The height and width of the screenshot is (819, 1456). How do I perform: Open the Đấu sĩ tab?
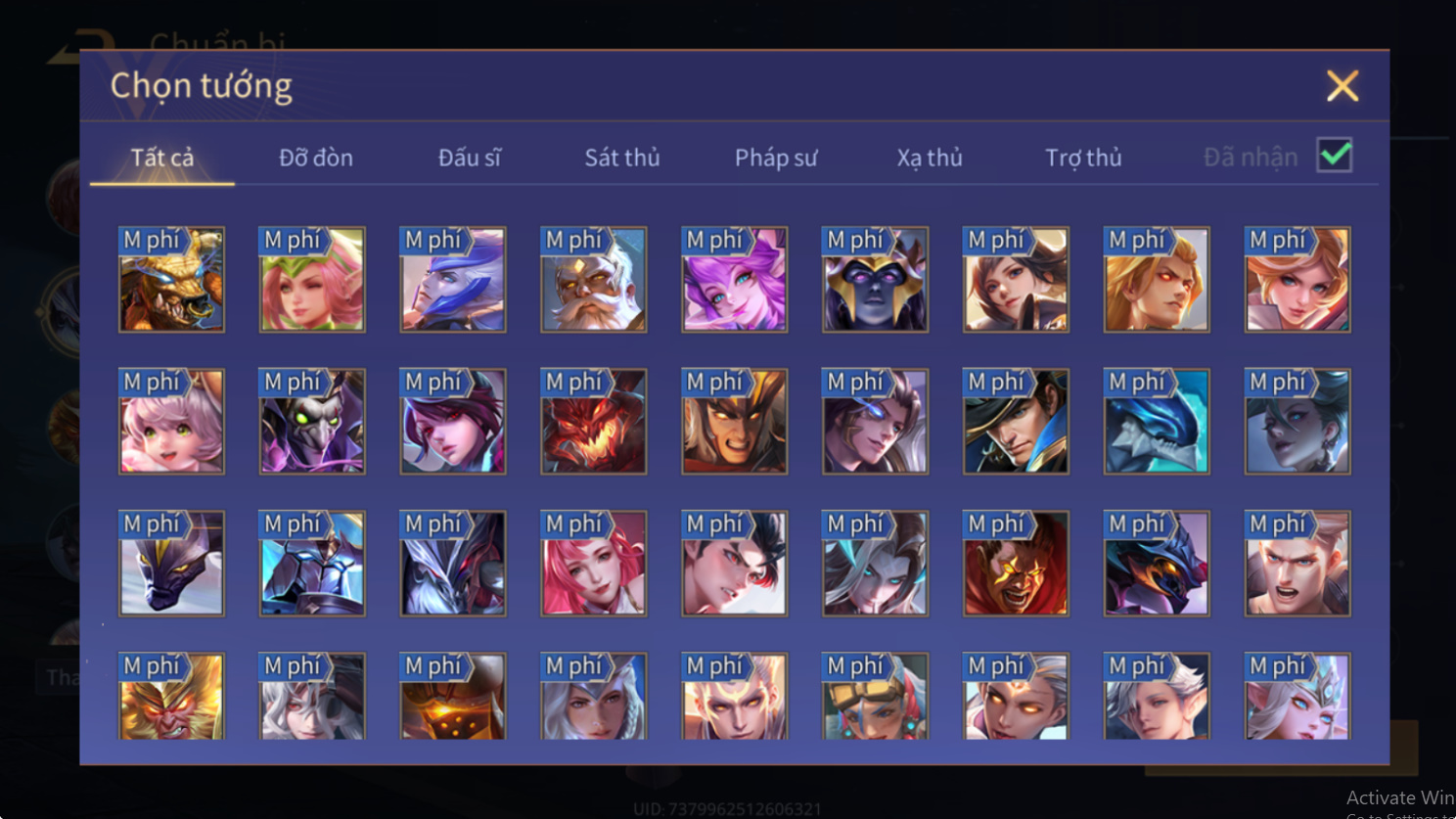click(x=470, y=158)
